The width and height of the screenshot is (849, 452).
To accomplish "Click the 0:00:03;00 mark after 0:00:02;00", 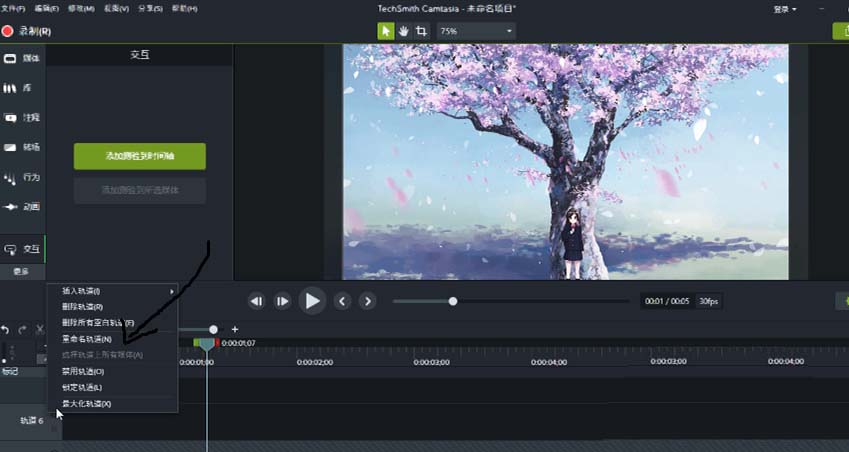I will (432, 362).
